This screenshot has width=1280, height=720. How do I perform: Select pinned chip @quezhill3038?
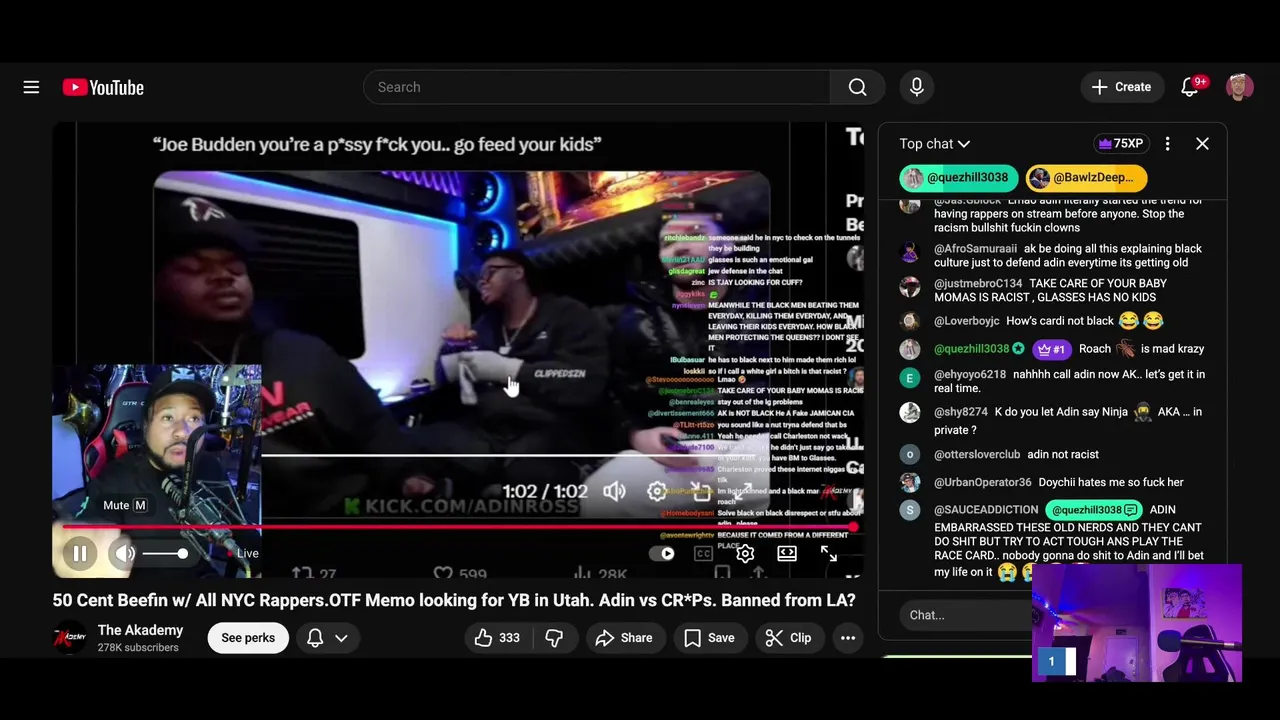point(958,178)
